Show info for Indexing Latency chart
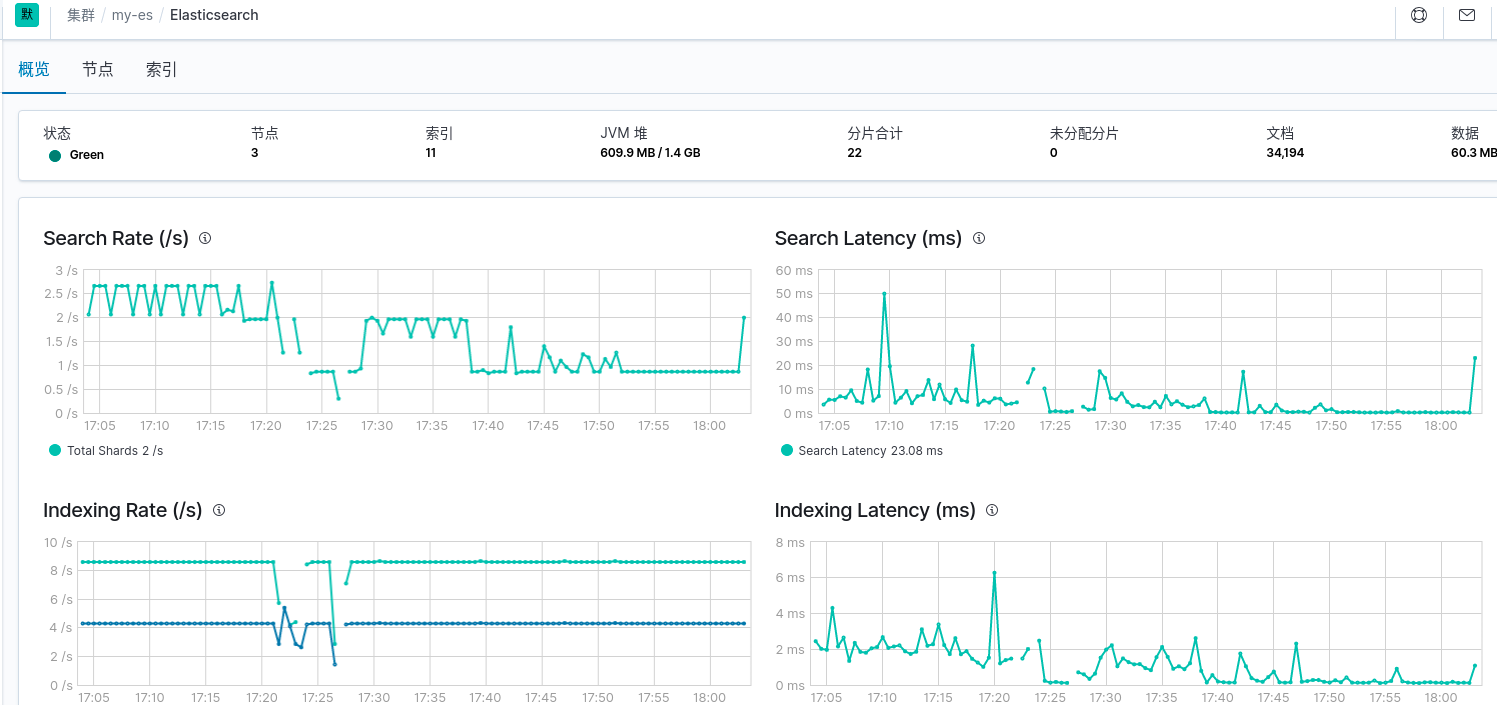The image size is (1497, 705). (x=992, y=510)
